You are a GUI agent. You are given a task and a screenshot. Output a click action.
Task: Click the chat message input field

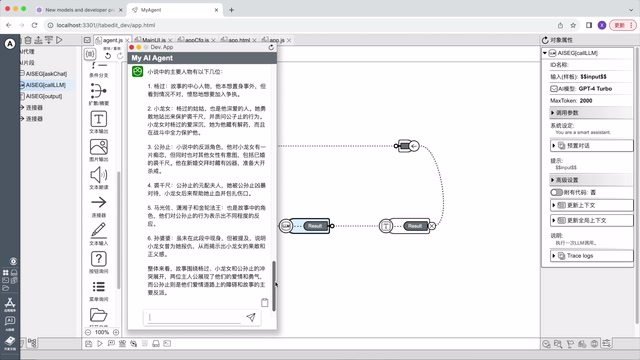tap(194, 317)
